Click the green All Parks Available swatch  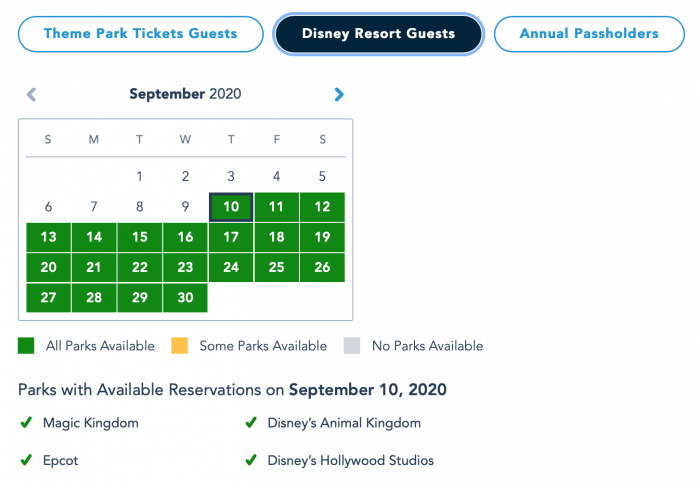click(x=26, y=346)
